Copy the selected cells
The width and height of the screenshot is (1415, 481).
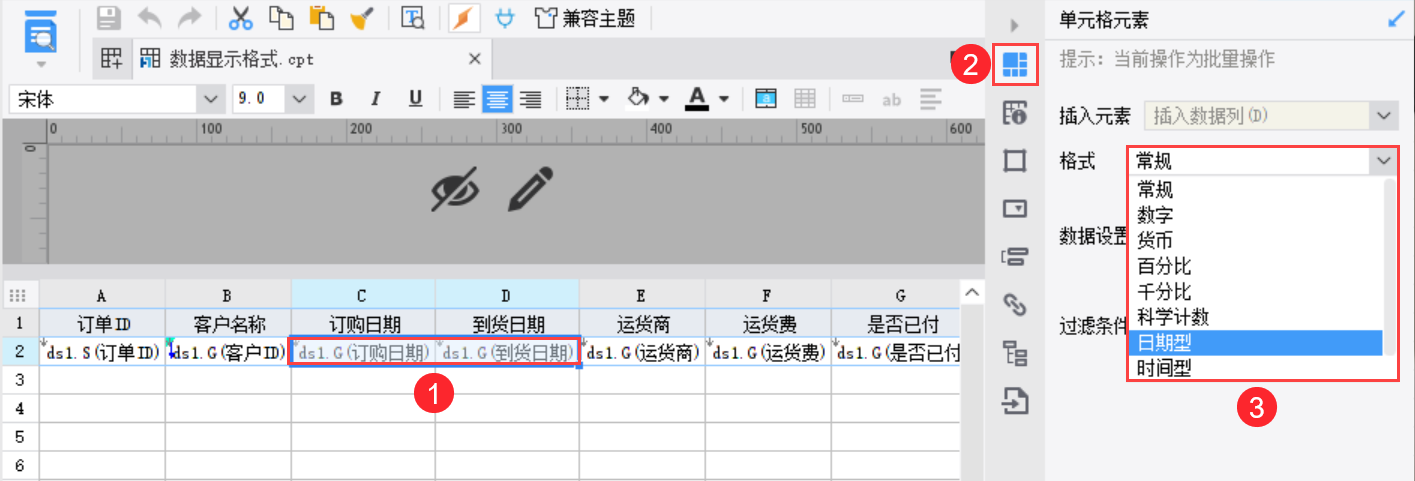tap(281, 17)
